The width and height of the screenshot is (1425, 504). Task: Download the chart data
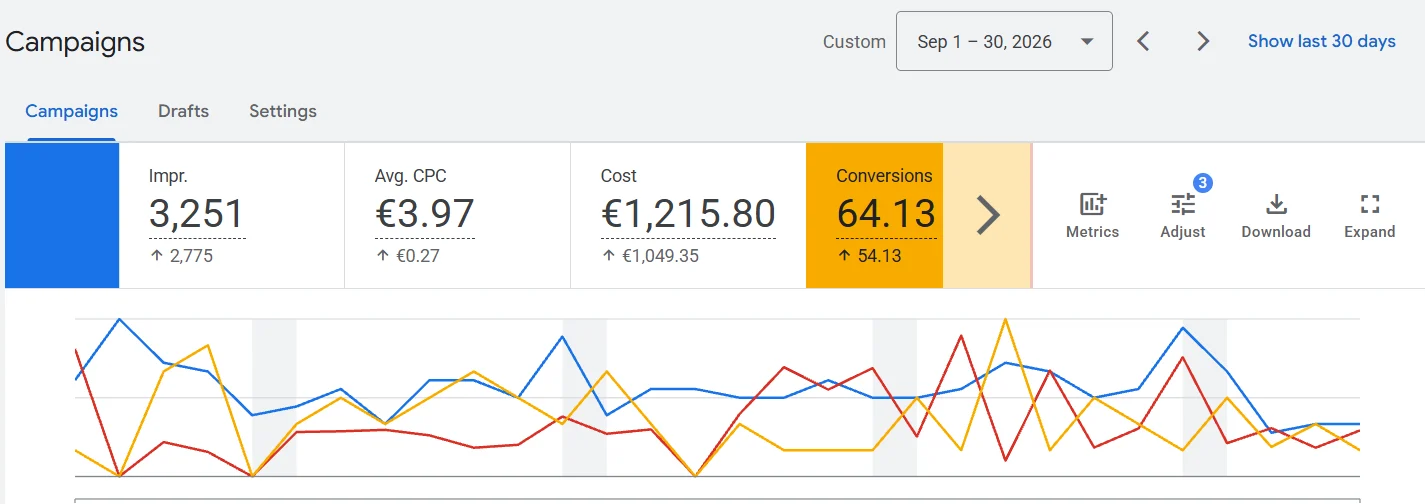coord(1275,216)
